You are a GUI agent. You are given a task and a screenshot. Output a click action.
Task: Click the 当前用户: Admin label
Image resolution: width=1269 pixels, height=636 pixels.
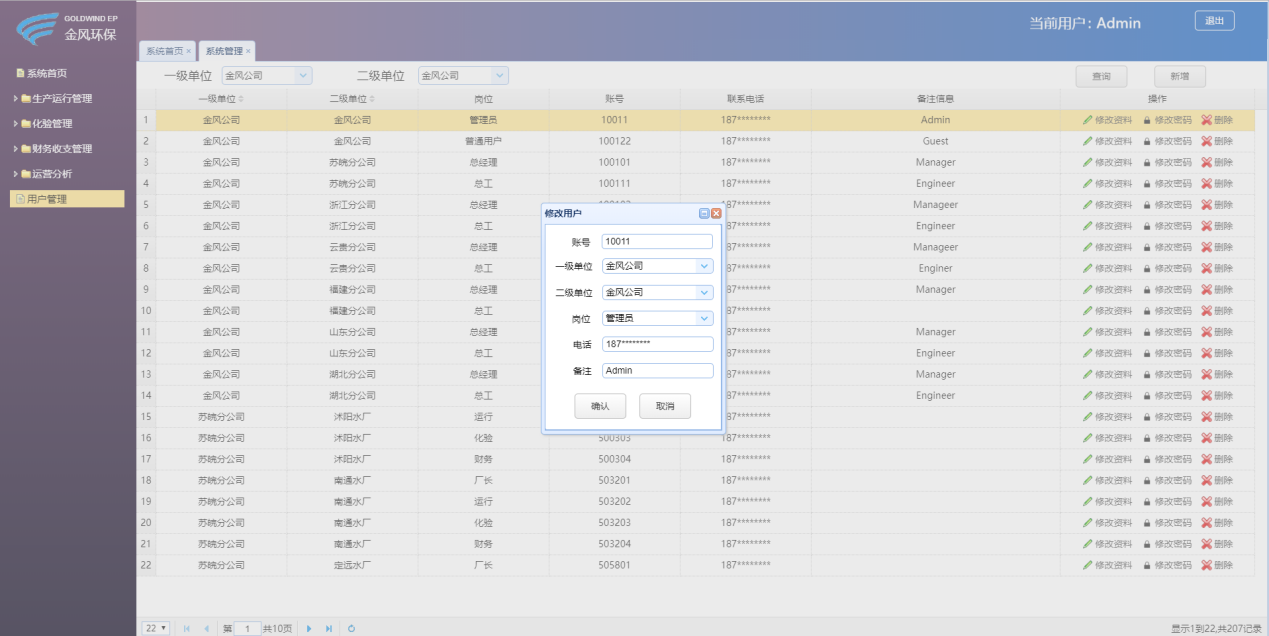[x=1085, y=23]
